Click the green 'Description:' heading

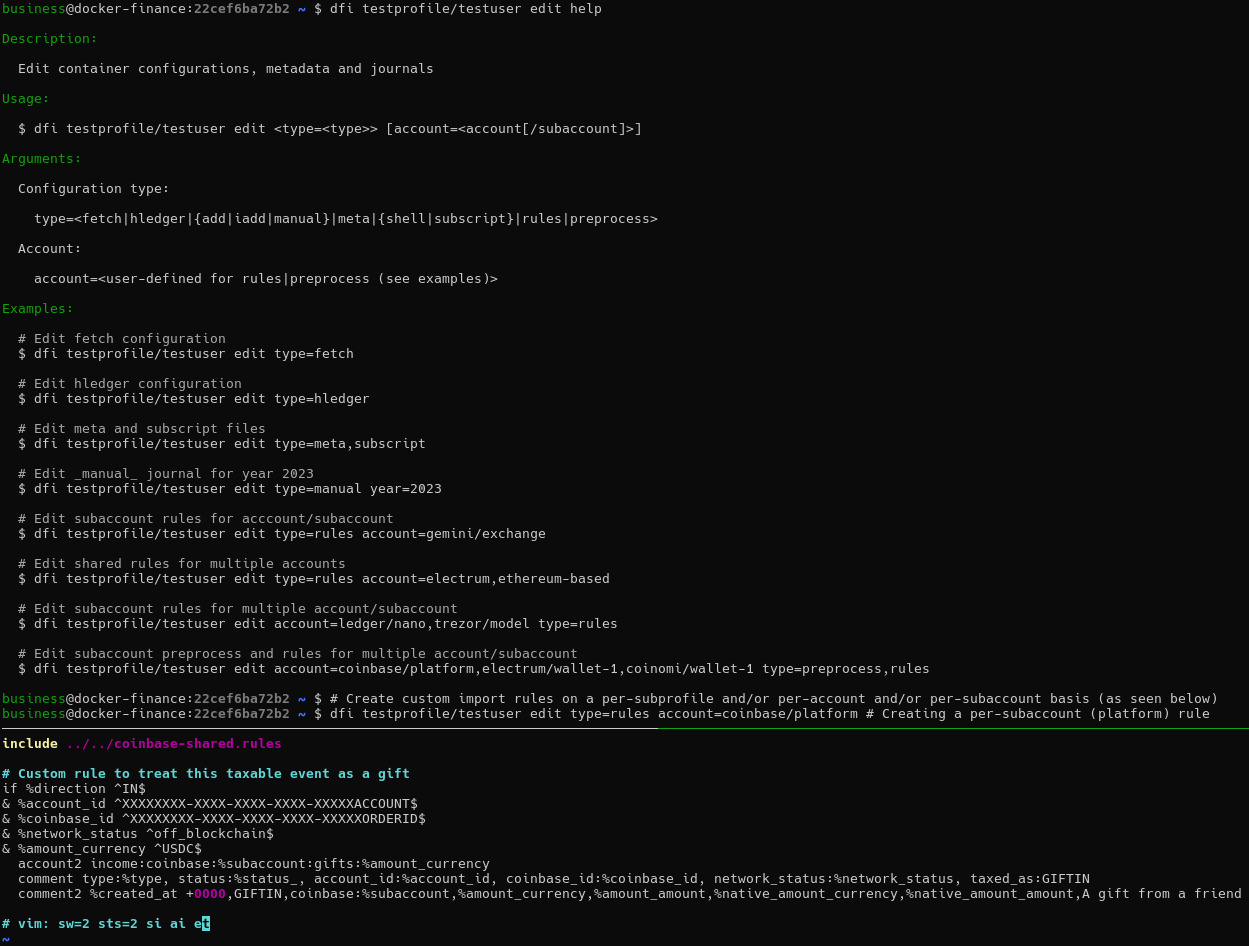coord(50,39)
